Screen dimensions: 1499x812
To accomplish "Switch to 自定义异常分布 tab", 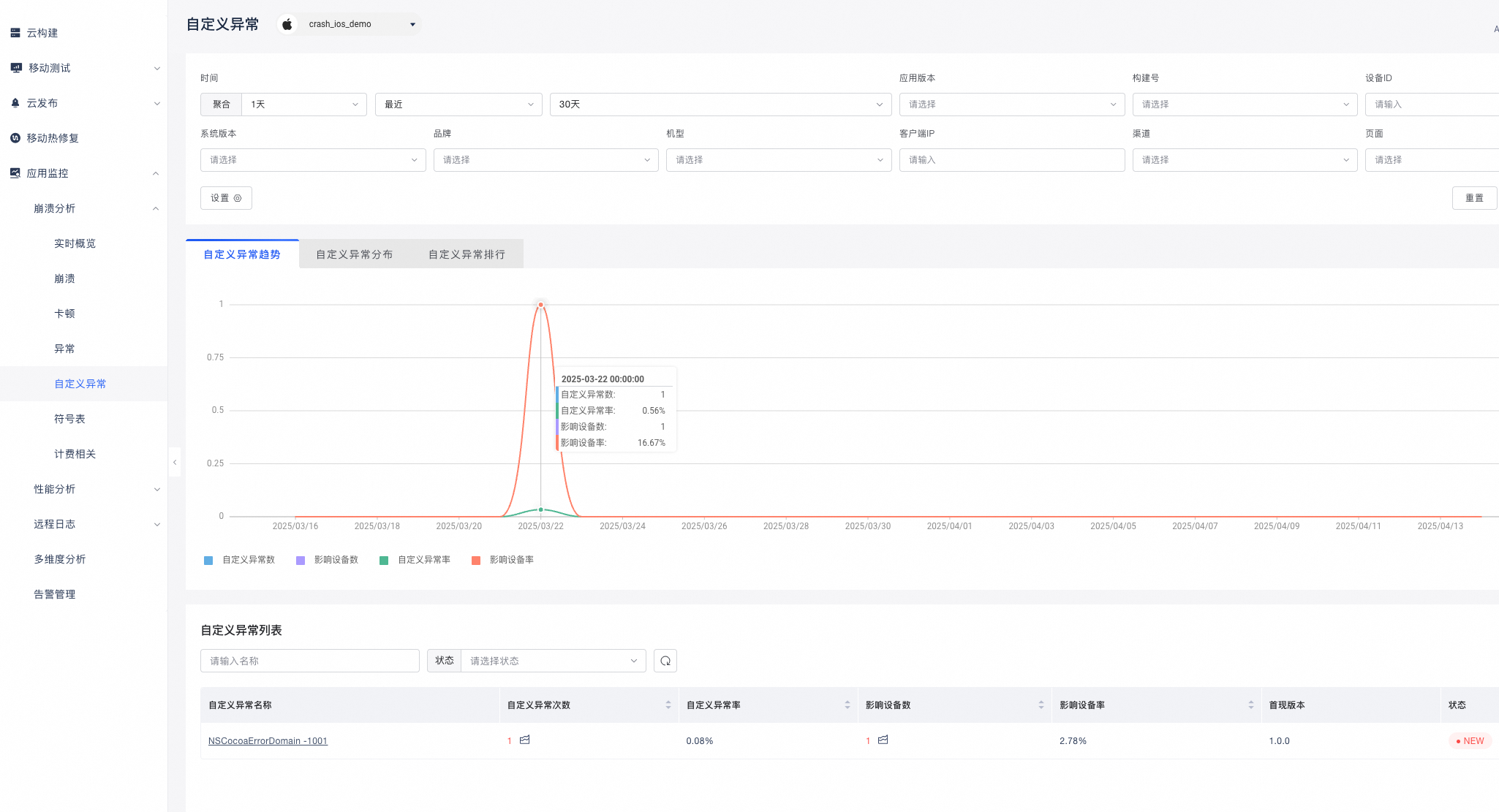I will point(355,254).
